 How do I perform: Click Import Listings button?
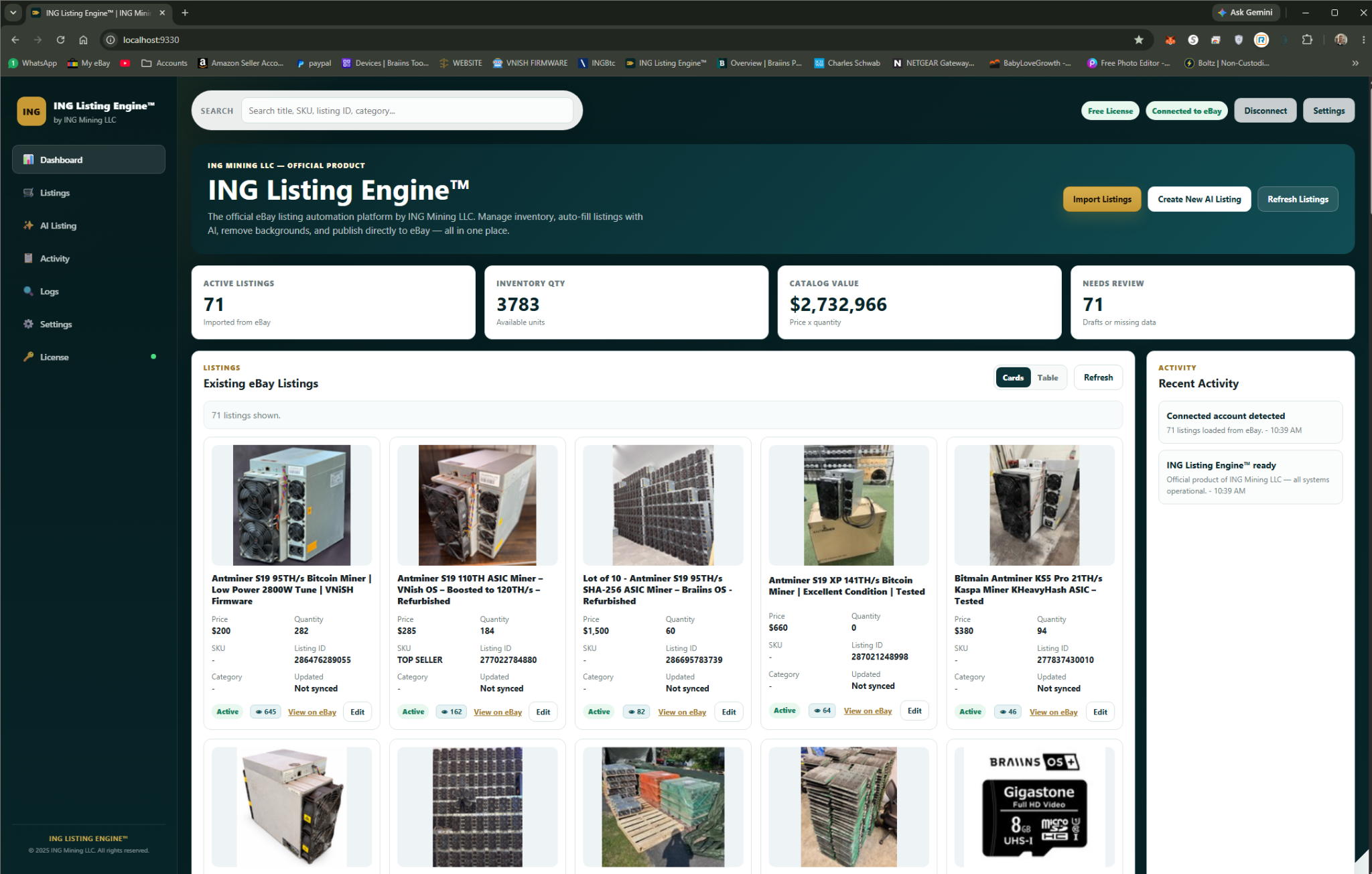[x=1101, y=199]
